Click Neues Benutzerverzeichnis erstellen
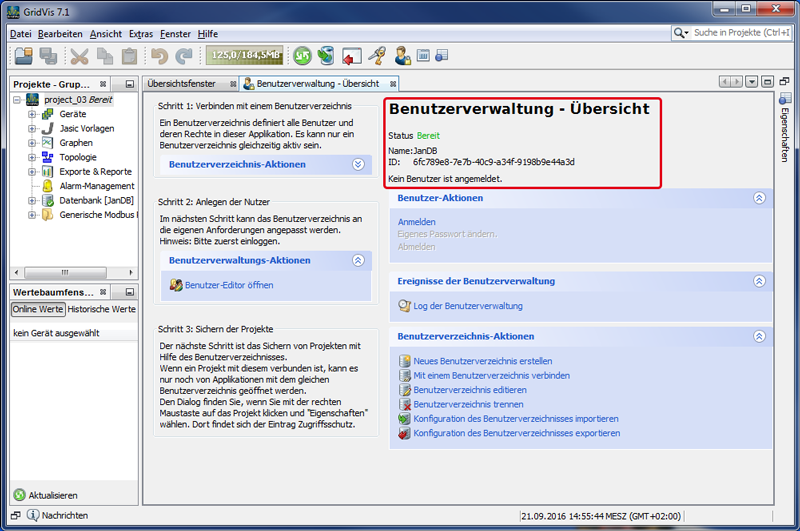 point(483,361)
